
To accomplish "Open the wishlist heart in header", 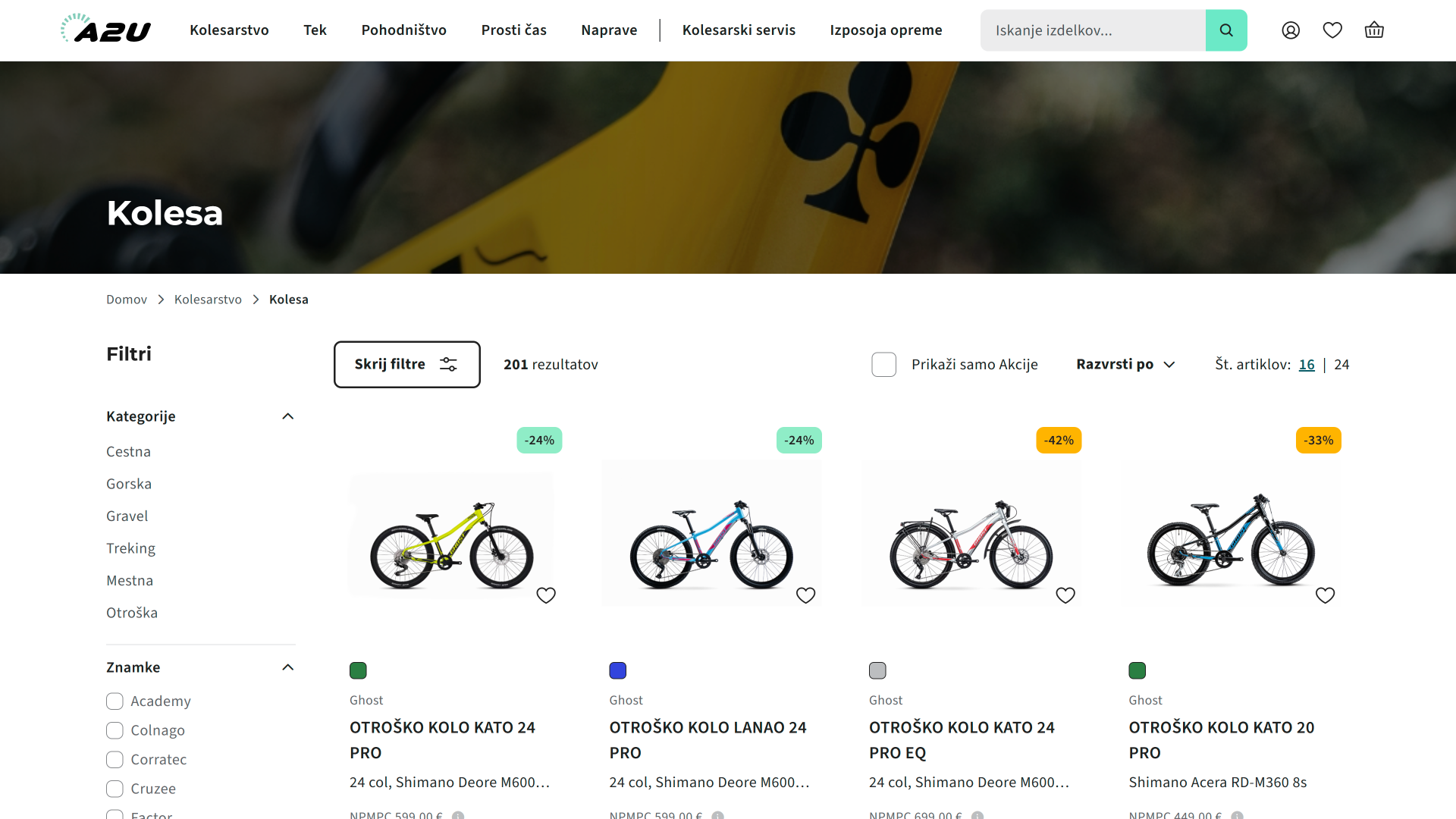I will pos(1332,30).
